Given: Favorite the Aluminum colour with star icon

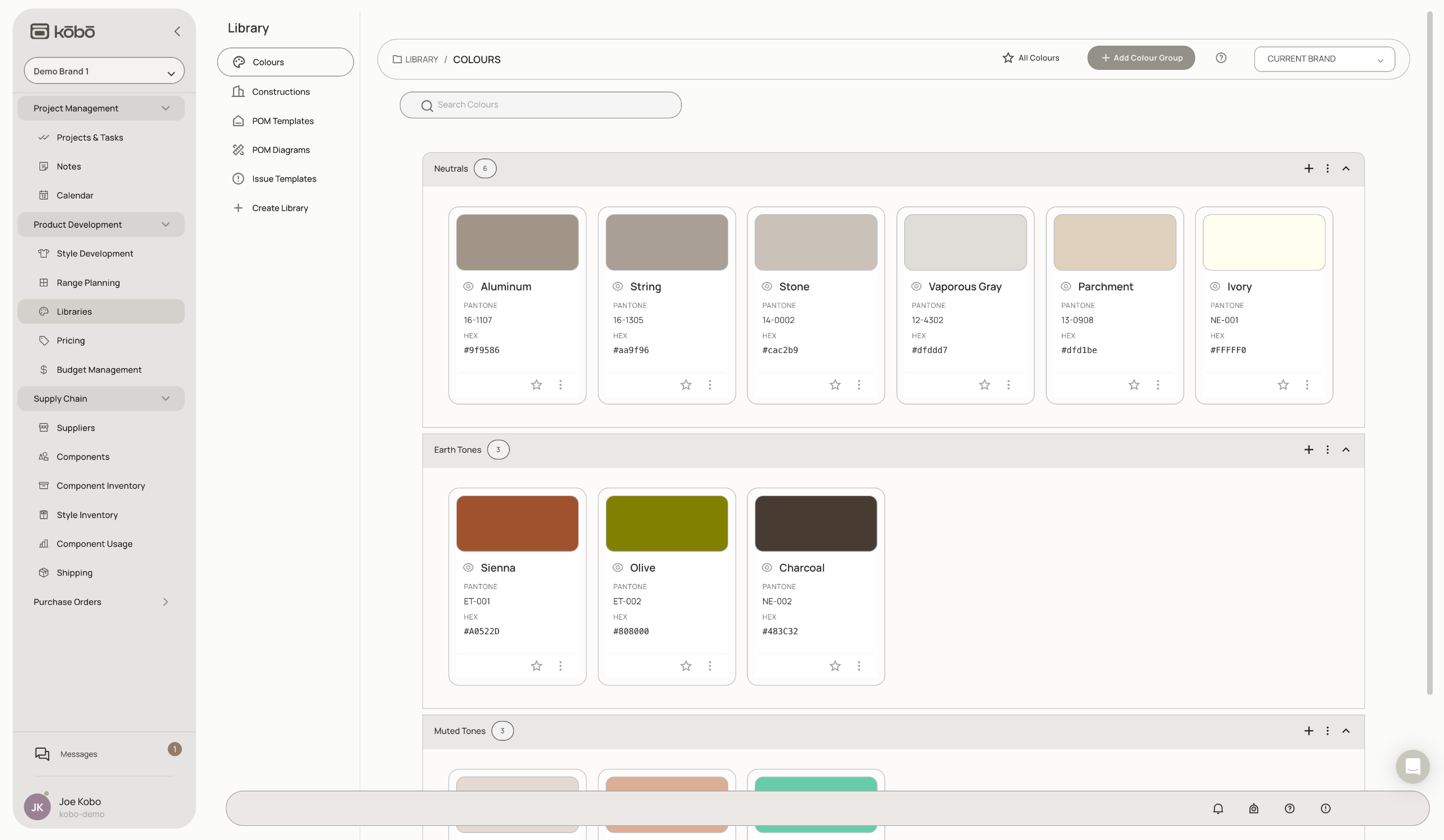Looking at the screenshot, I should pyautogui.click(x=536, y=385).
